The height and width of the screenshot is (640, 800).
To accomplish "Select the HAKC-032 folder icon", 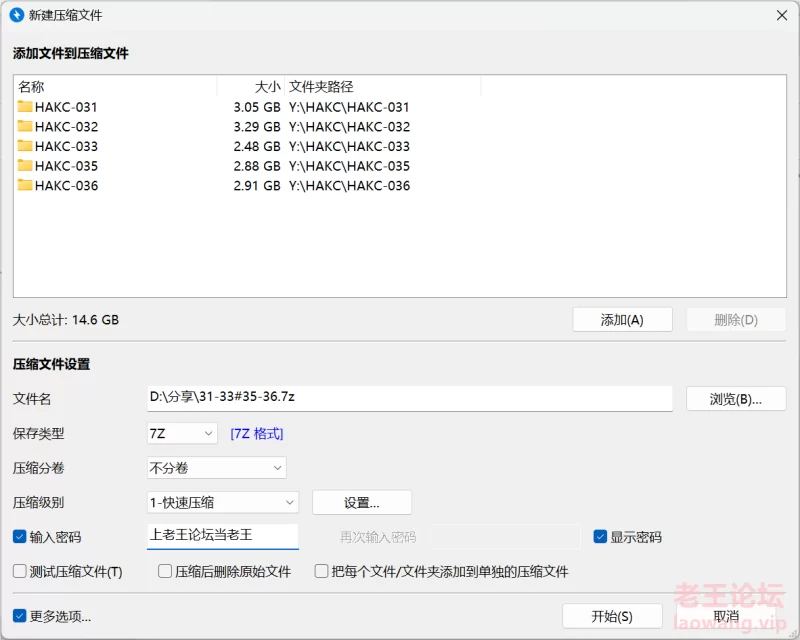I will coord(24,126).
